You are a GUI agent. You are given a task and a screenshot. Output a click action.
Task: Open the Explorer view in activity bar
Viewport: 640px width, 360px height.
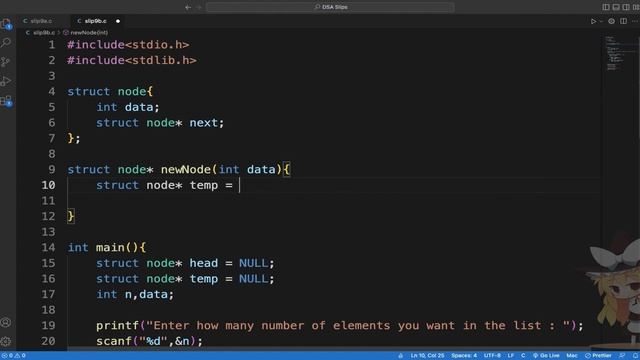pos(6,24)
